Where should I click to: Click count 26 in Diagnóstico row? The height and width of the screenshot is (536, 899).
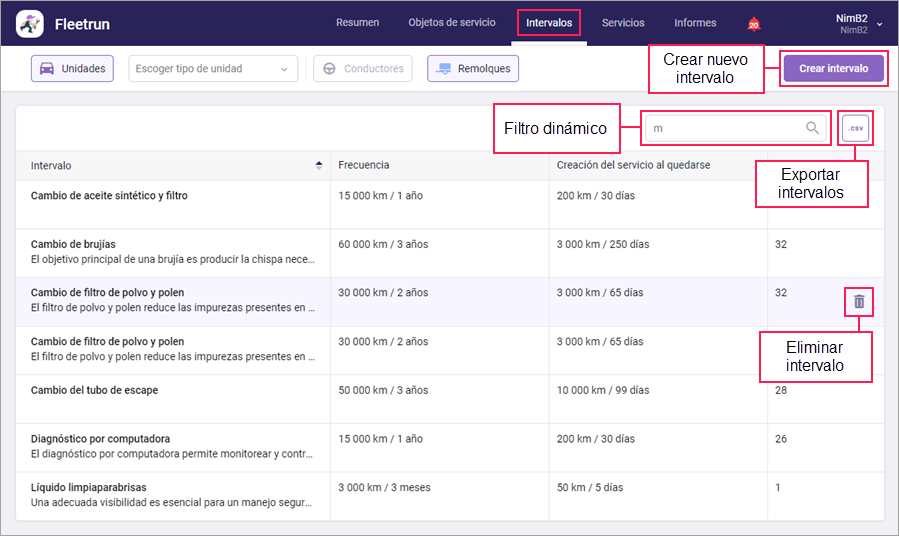pos(781,439)
